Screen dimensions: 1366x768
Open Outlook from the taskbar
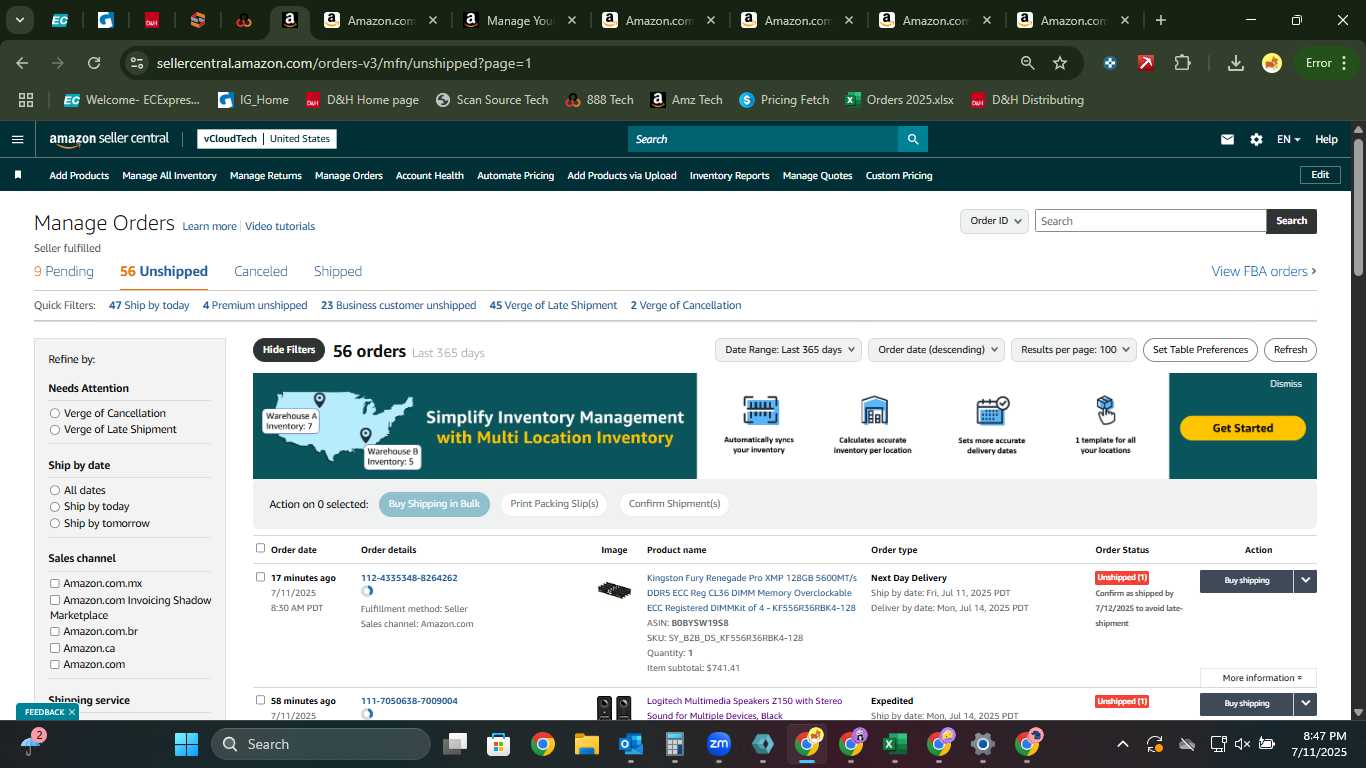(x=631, y=744)
